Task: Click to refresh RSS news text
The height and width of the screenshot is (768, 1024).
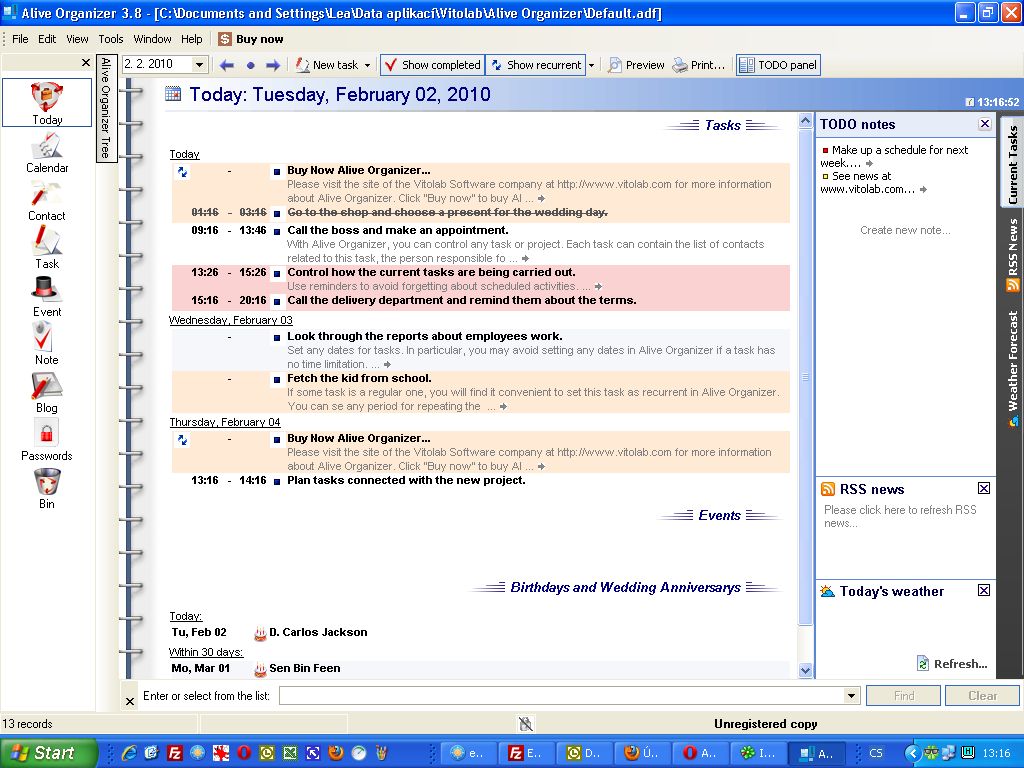Action: pos(900,516)
